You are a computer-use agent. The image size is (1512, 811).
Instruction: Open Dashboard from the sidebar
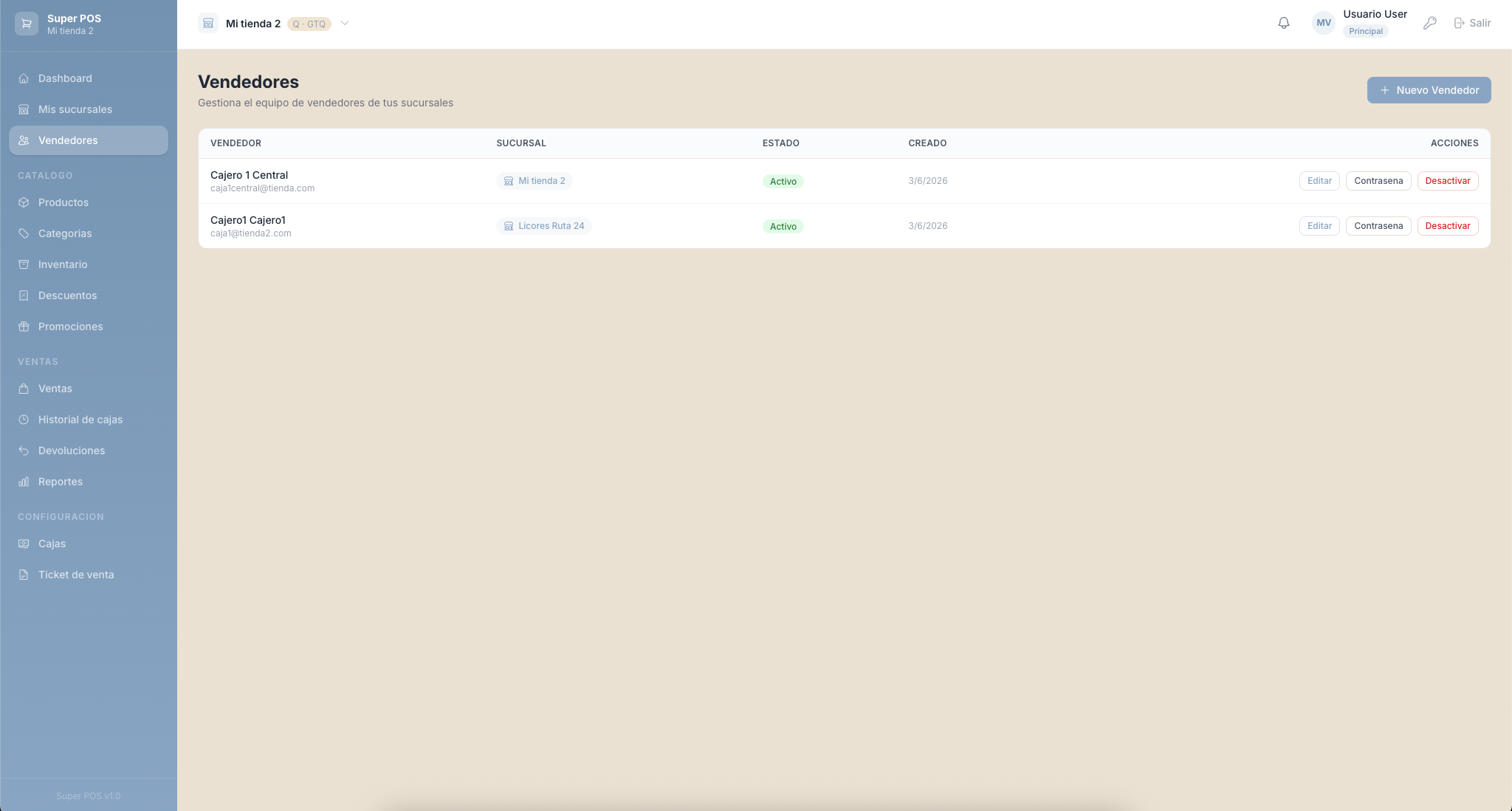coord(65,78)
